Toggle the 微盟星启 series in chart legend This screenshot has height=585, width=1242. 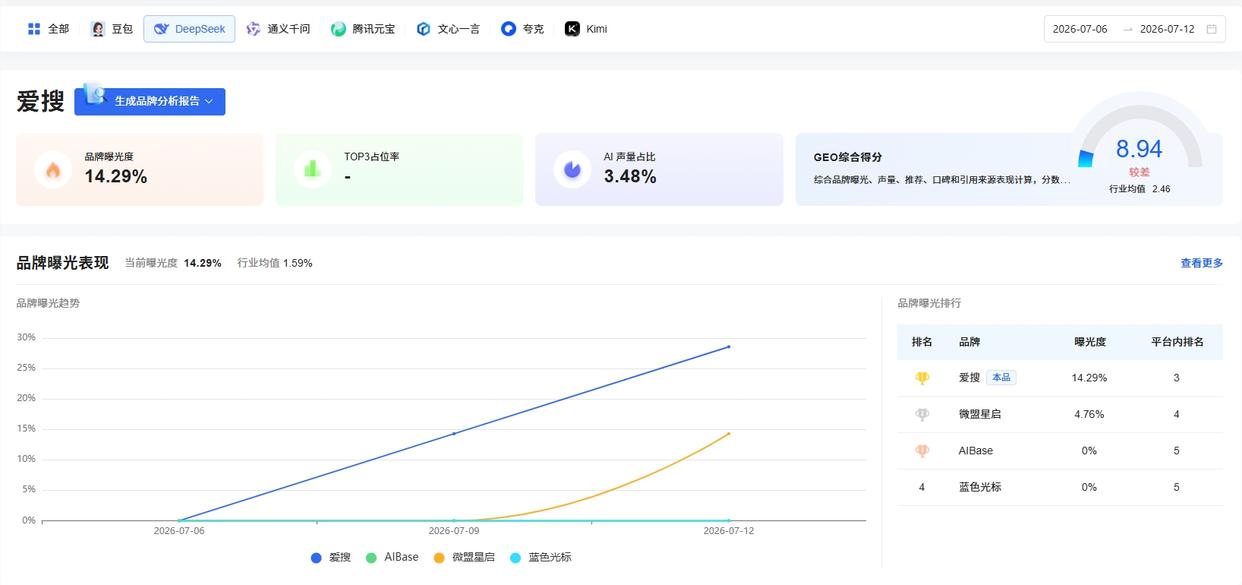[x=464, y=557]
